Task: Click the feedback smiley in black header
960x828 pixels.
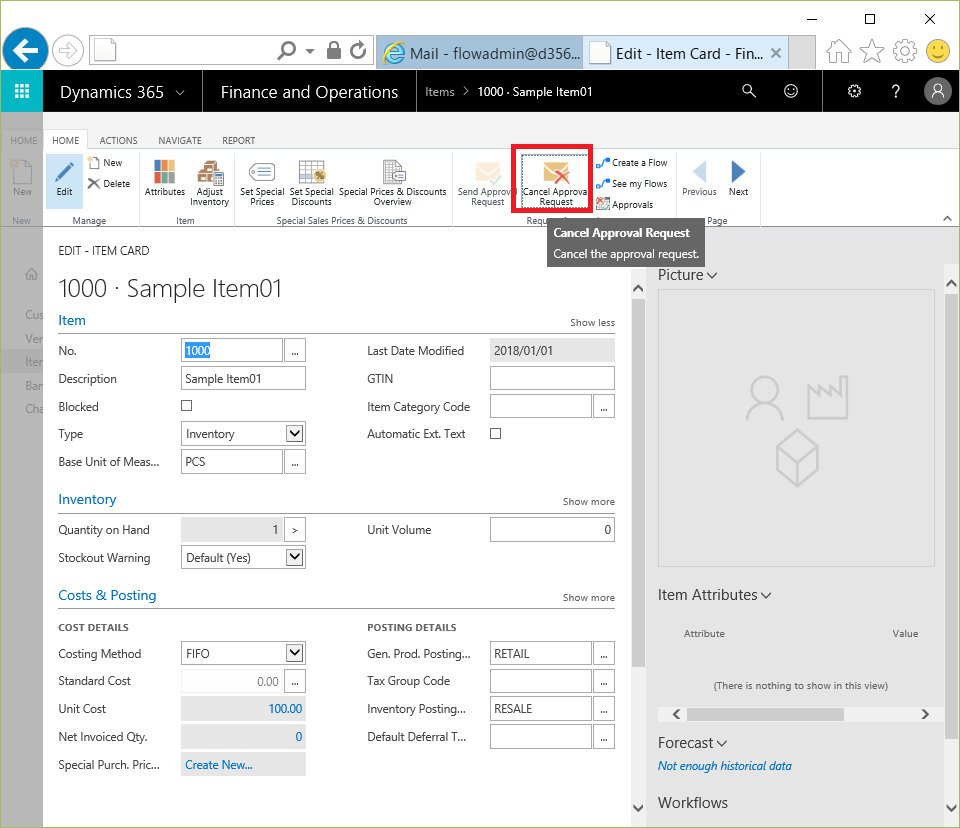Action: (x=791, y=91)
